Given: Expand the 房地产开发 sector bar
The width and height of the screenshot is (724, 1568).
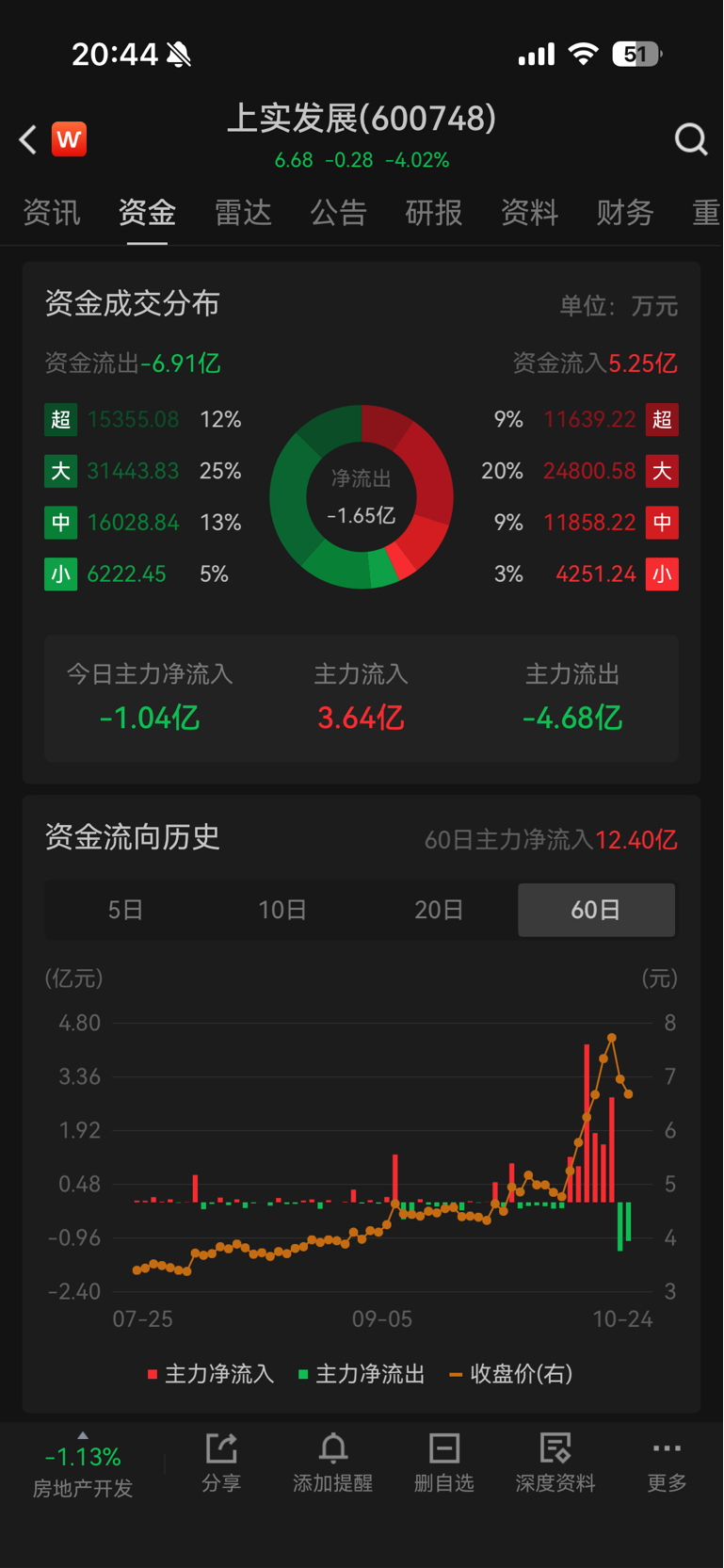Looking at the screenshot, I should [x=83, y=1464].
